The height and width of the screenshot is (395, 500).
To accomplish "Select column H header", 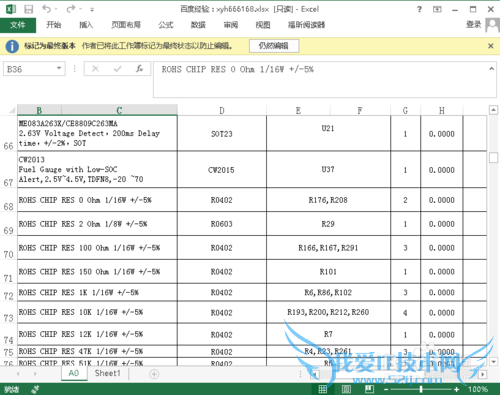I will coord(442,110).
